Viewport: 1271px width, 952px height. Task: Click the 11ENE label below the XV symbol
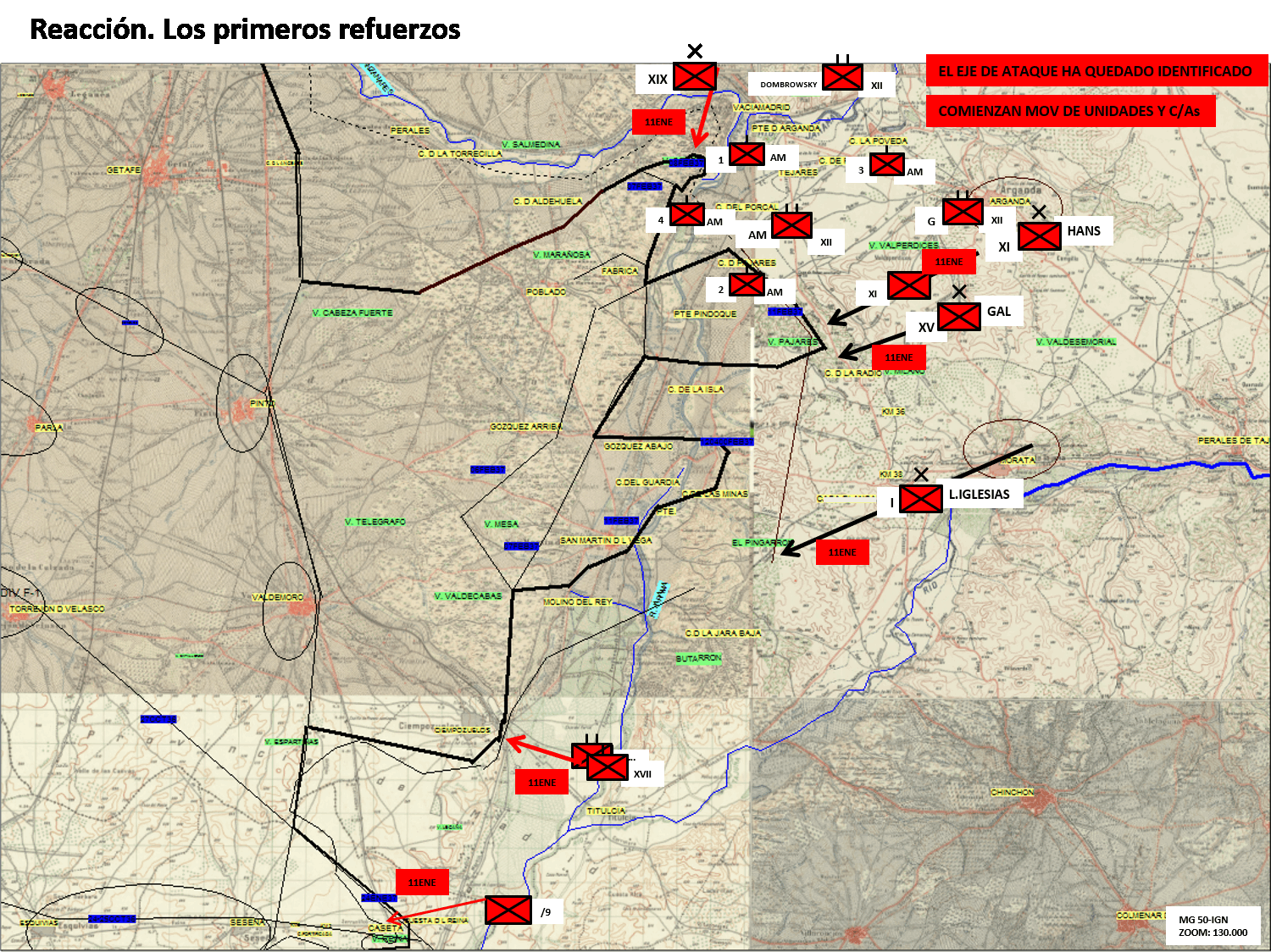point(899,357)
